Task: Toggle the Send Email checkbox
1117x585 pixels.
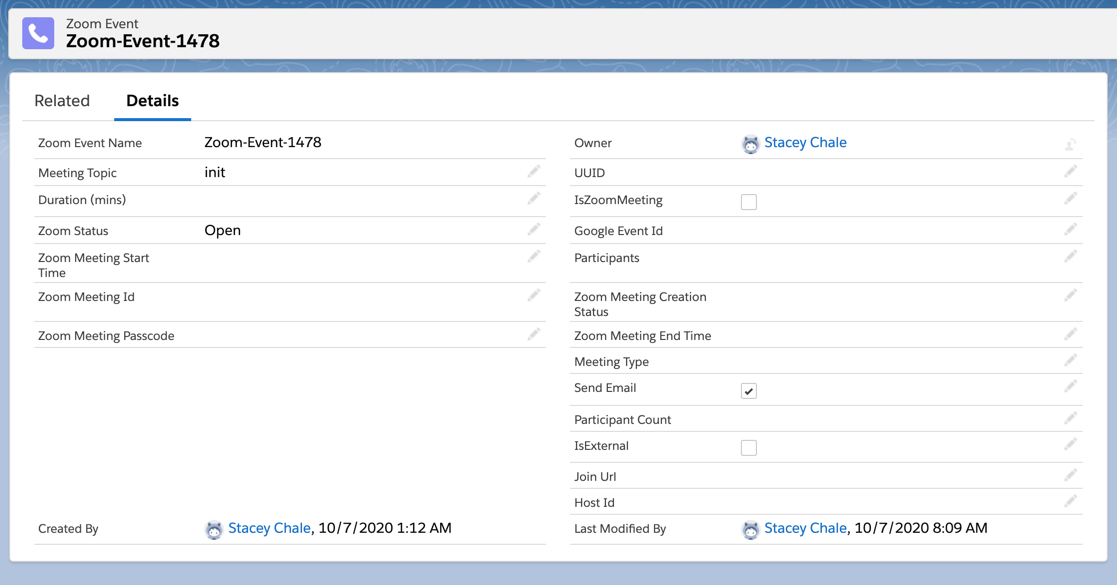Action: (x=749, y=390)
